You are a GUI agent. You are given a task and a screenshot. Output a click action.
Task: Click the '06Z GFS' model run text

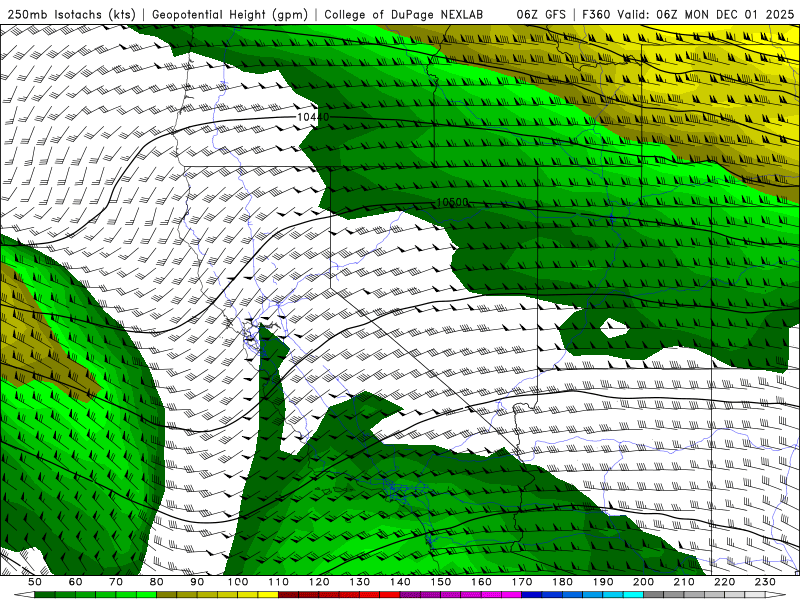pyautogui.click(x=541, y=14)
